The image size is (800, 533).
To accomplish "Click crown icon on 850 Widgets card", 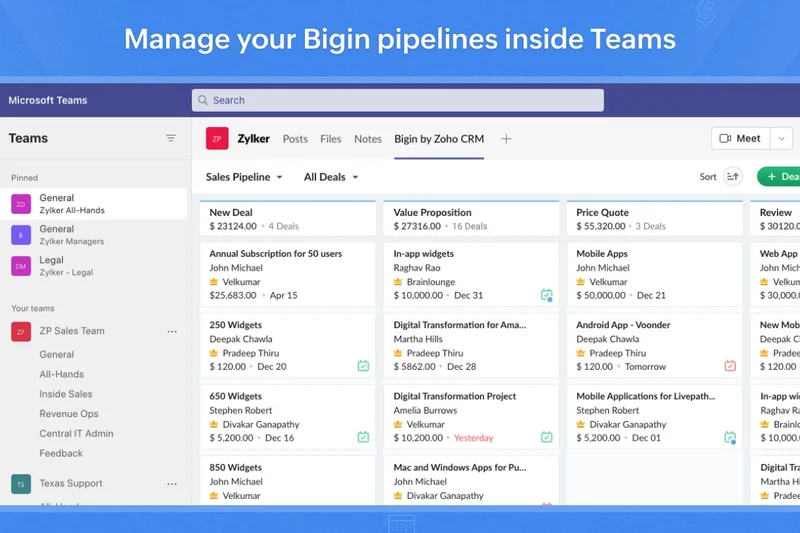I will [x=214, y=495].
